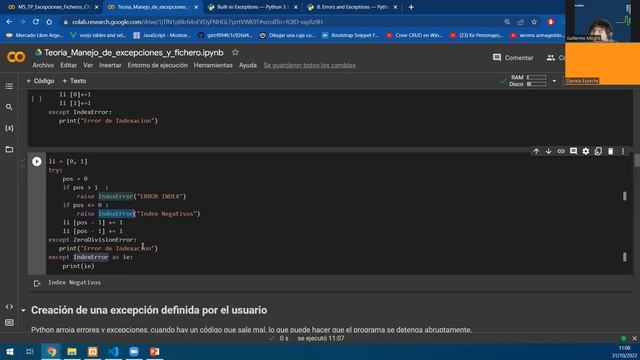Open Entorno de ejecución menu
This screenshot has width=640, height=360.
pos(158,65)
